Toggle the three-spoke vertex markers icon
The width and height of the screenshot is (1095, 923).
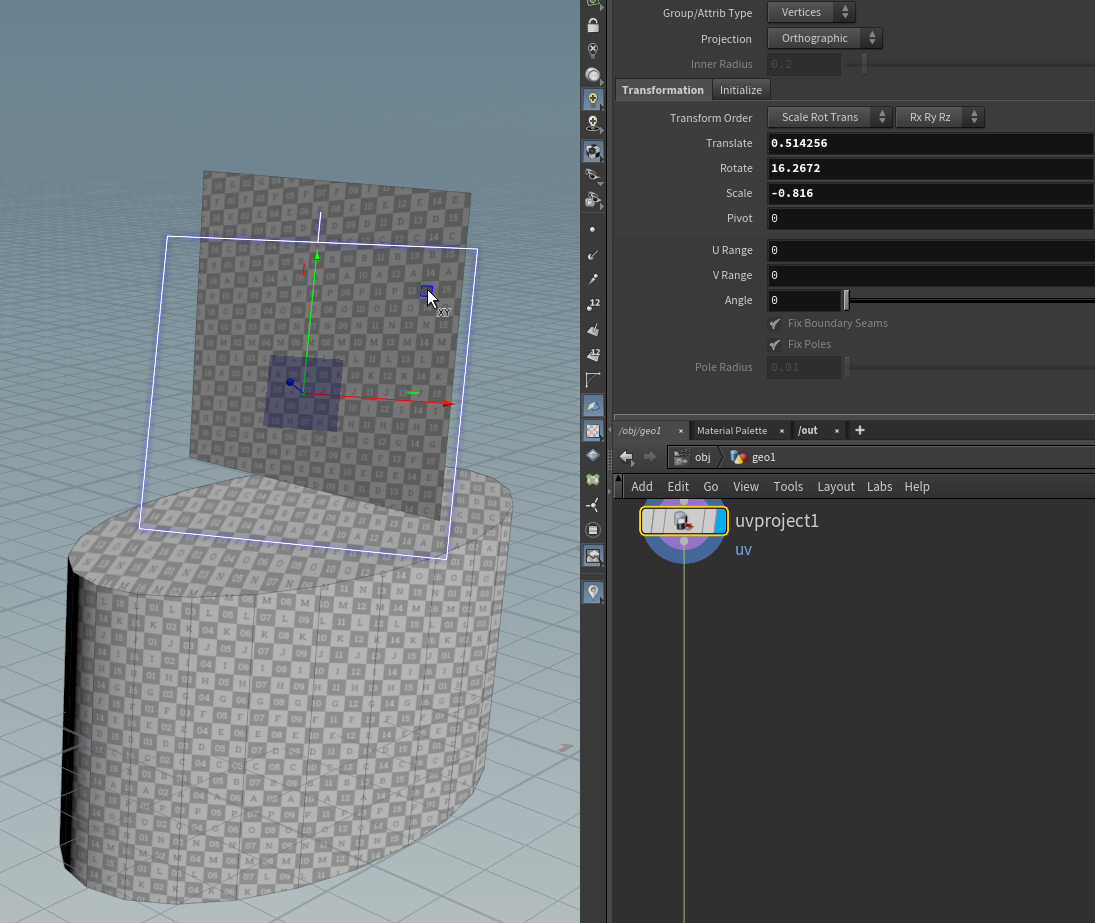(x=593, y=505)
